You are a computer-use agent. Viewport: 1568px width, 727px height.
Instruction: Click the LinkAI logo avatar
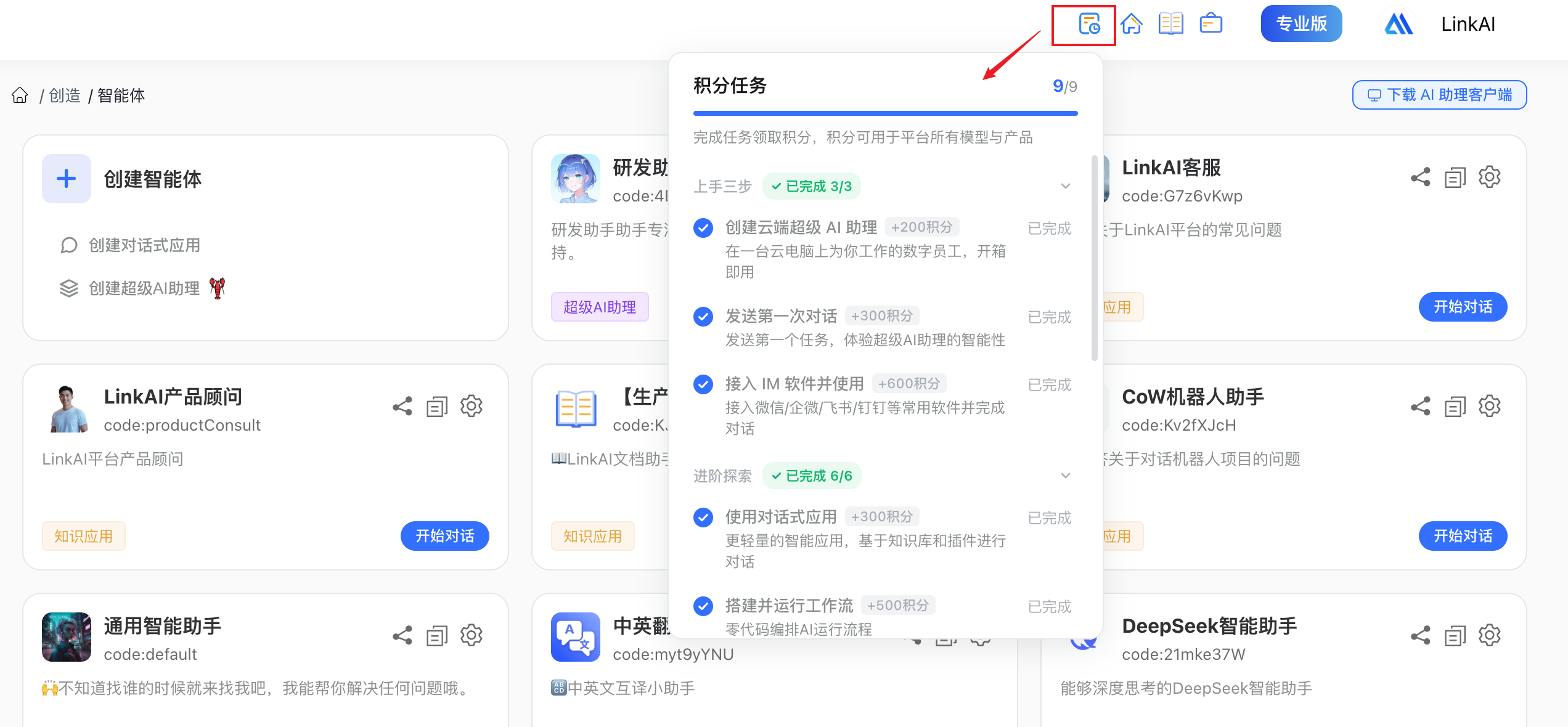click(1399, 24)
